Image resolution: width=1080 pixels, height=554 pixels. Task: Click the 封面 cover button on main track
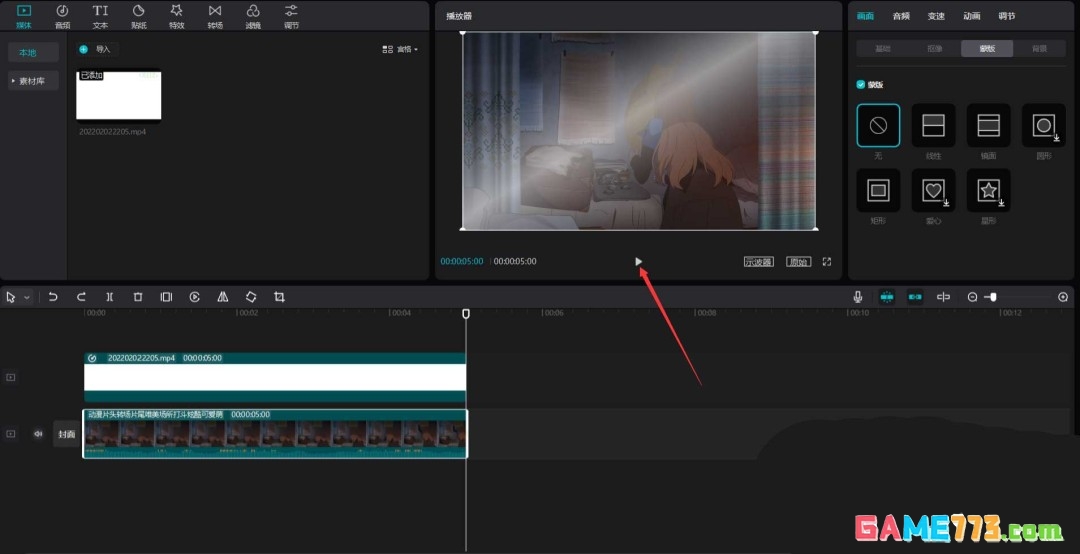[67, 434]
